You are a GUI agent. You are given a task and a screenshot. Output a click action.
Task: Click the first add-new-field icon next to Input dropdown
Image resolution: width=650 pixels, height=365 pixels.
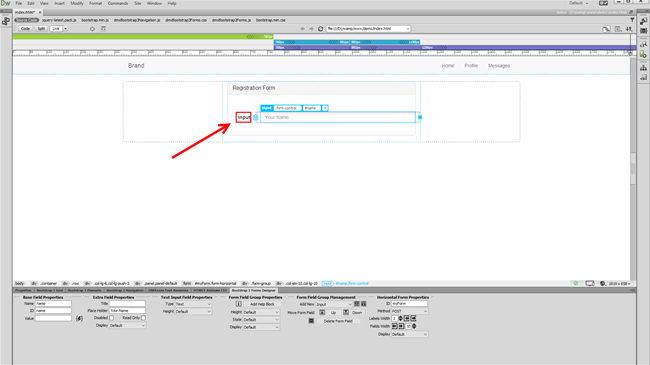click(357, 304)
